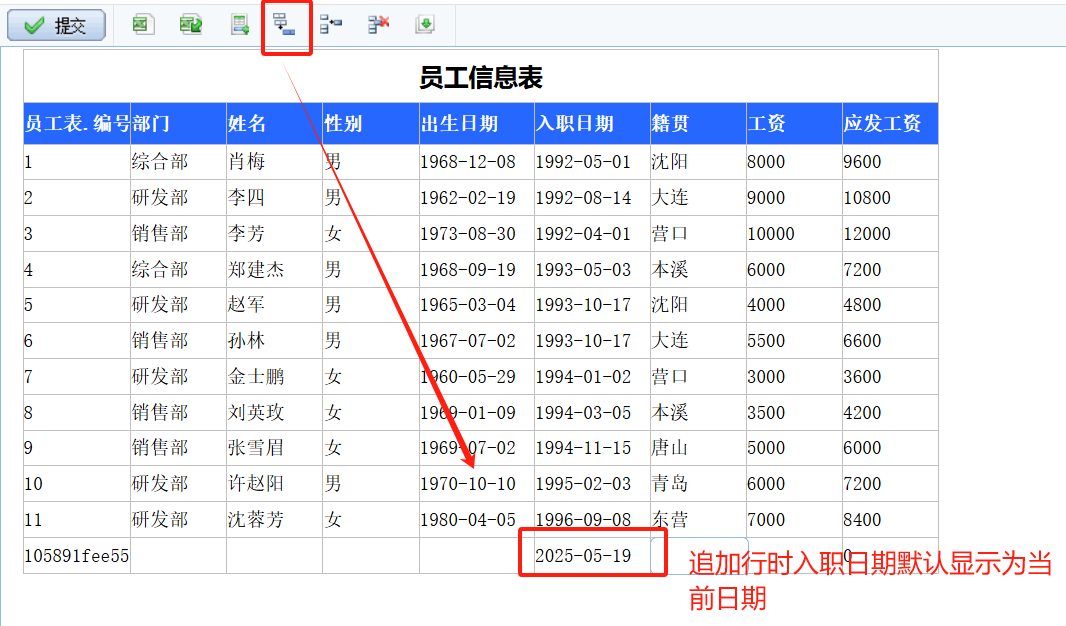Select the 籍贯 cell 唐山
The image size is (1066, 626).
coord(697,448)
